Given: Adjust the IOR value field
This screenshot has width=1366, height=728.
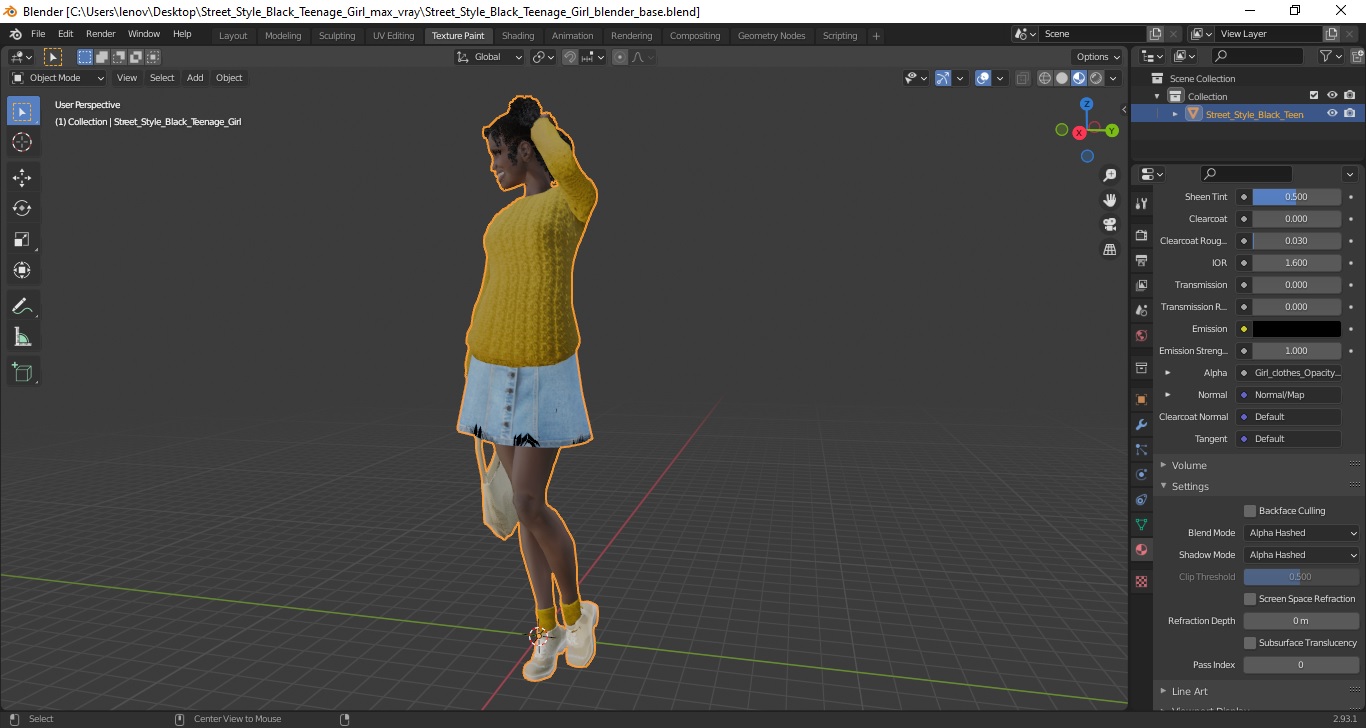Looking at the screenshot, I should 1296,263.
